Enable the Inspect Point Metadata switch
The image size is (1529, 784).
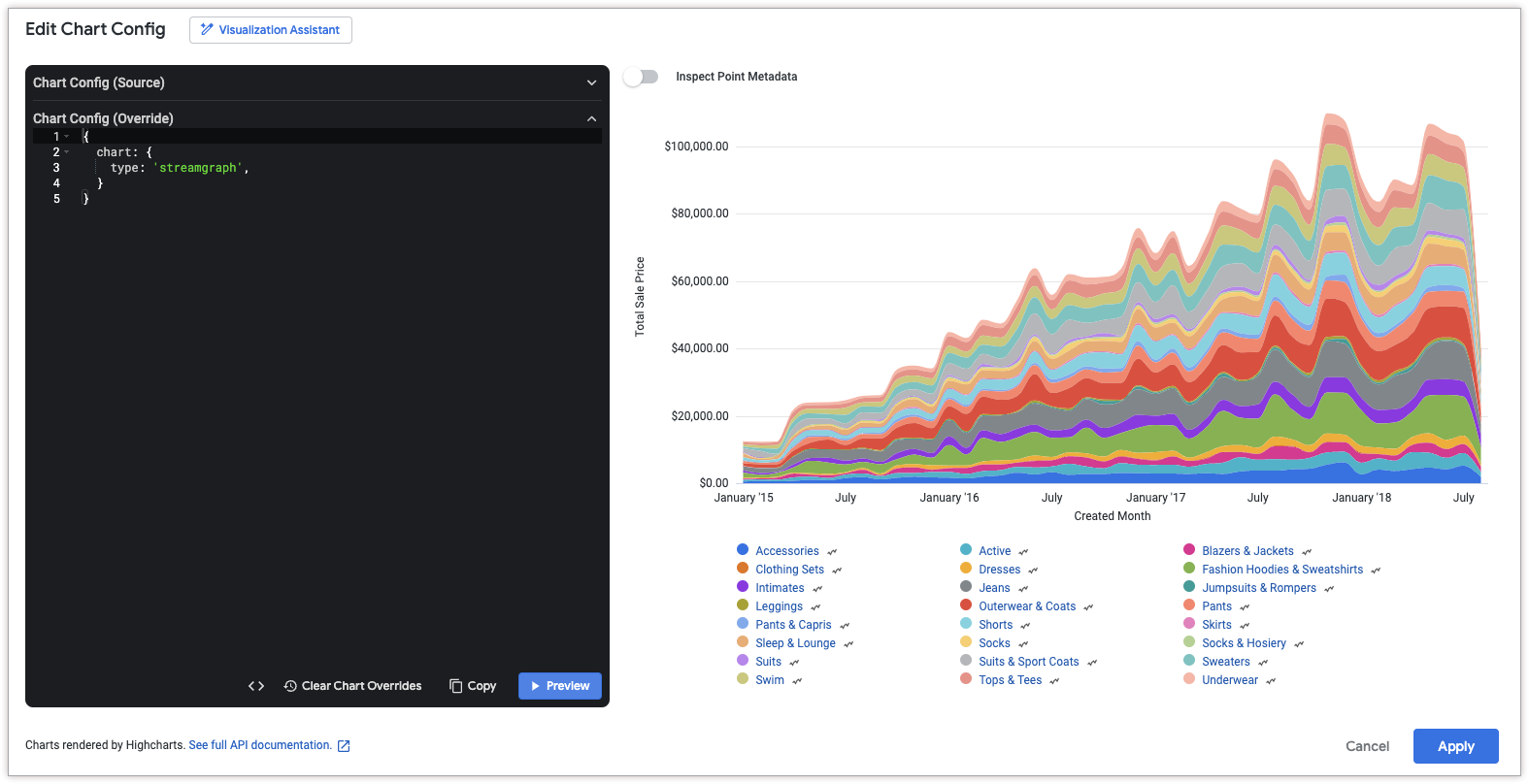click(x=641, y=77)
